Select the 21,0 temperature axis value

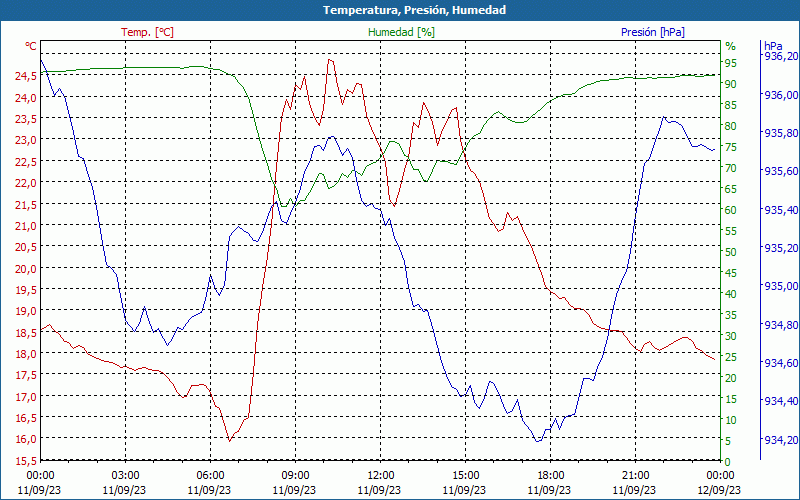point(26,225)
